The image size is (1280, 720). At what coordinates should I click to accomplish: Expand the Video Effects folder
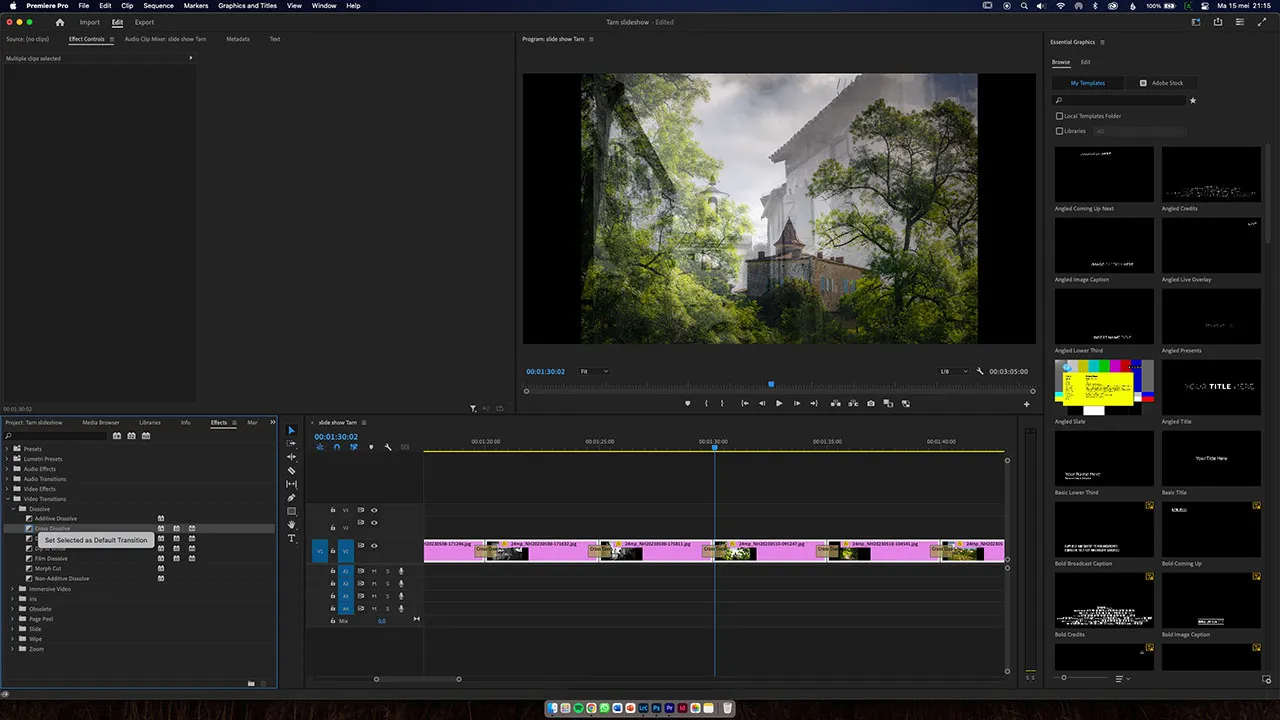pos(8,489)
